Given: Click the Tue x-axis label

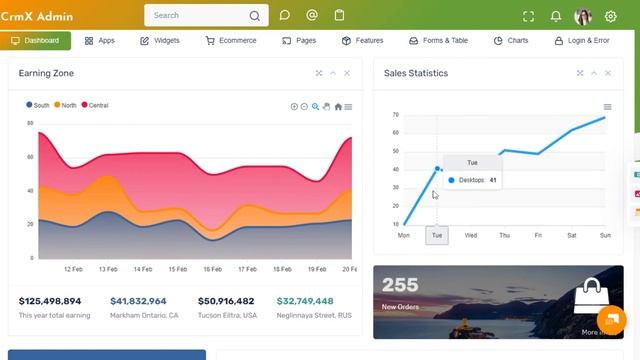Looking at the screenshot, I should tap(437, 236).
